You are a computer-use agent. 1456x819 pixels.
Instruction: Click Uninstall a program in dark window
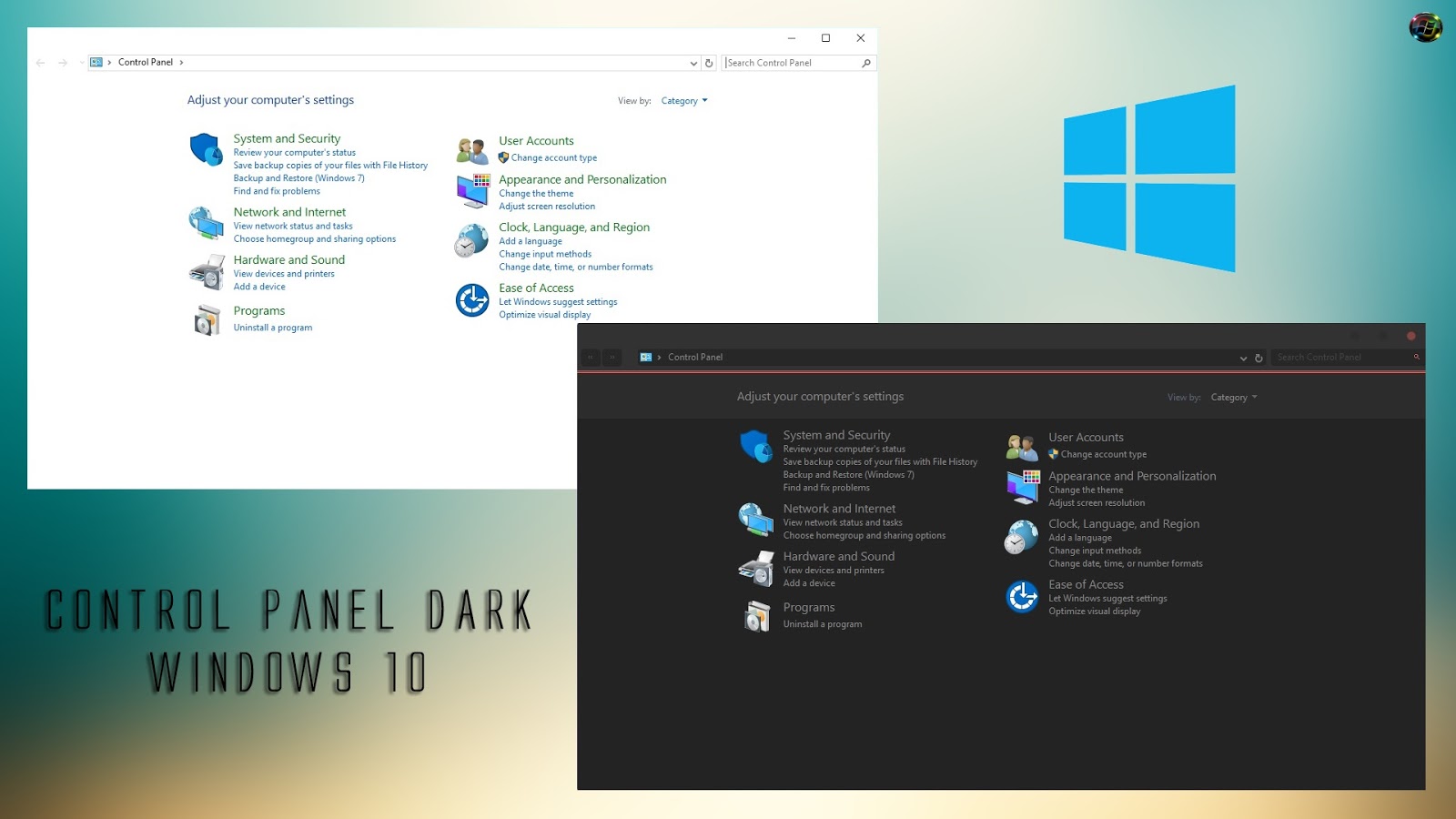click(x=823, y=624)
